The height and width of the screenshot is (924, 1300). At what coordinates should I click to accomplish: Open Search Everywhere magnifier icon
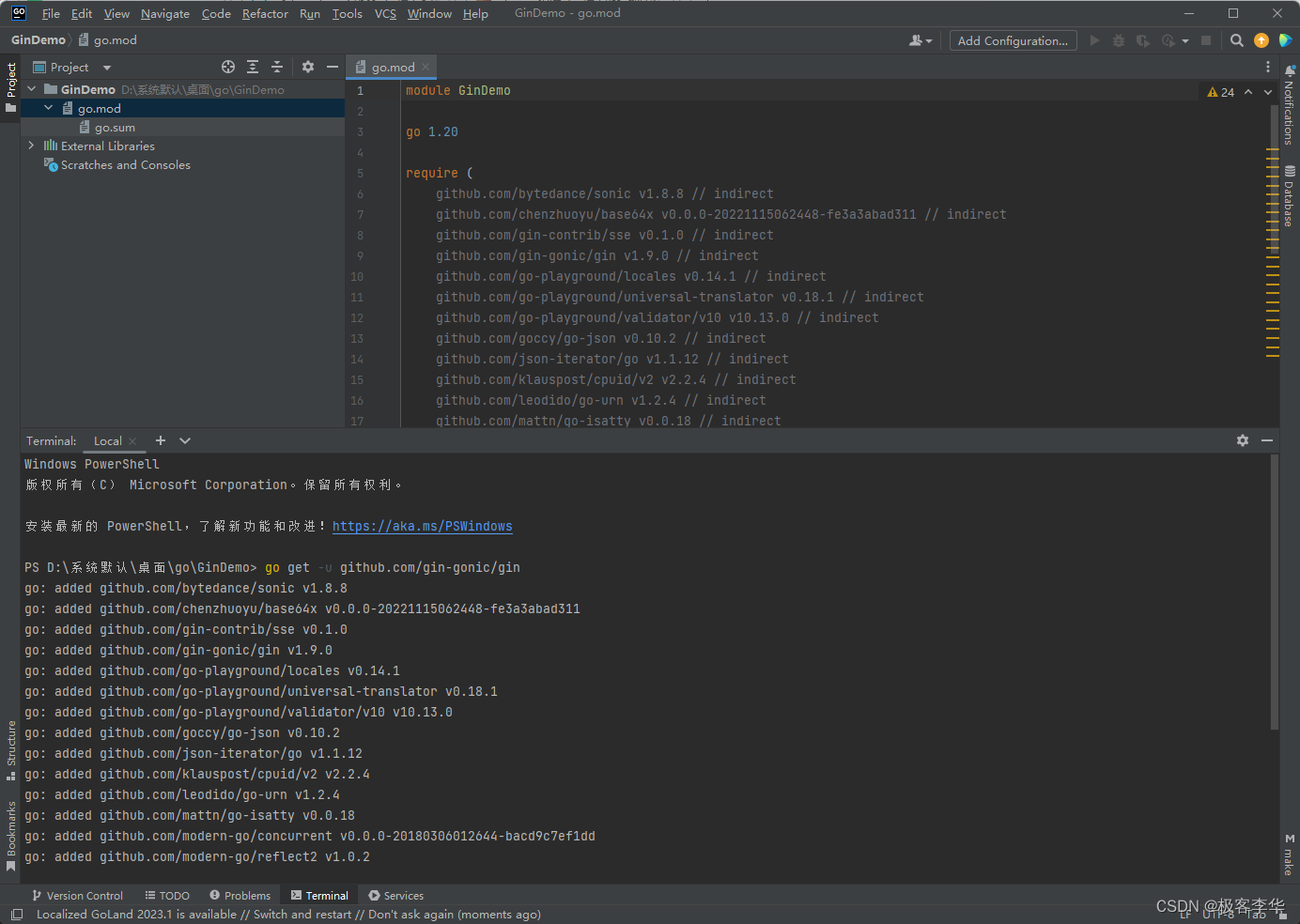1237,40
